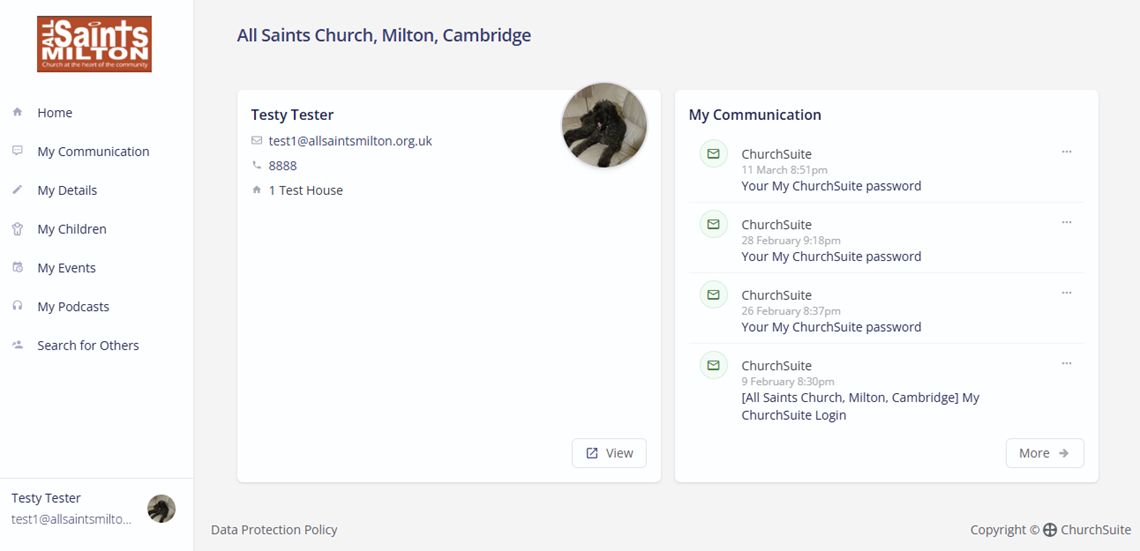The image size is (1140, 551).
Task: Click More to see all communication
Action: coord(1044,453)
